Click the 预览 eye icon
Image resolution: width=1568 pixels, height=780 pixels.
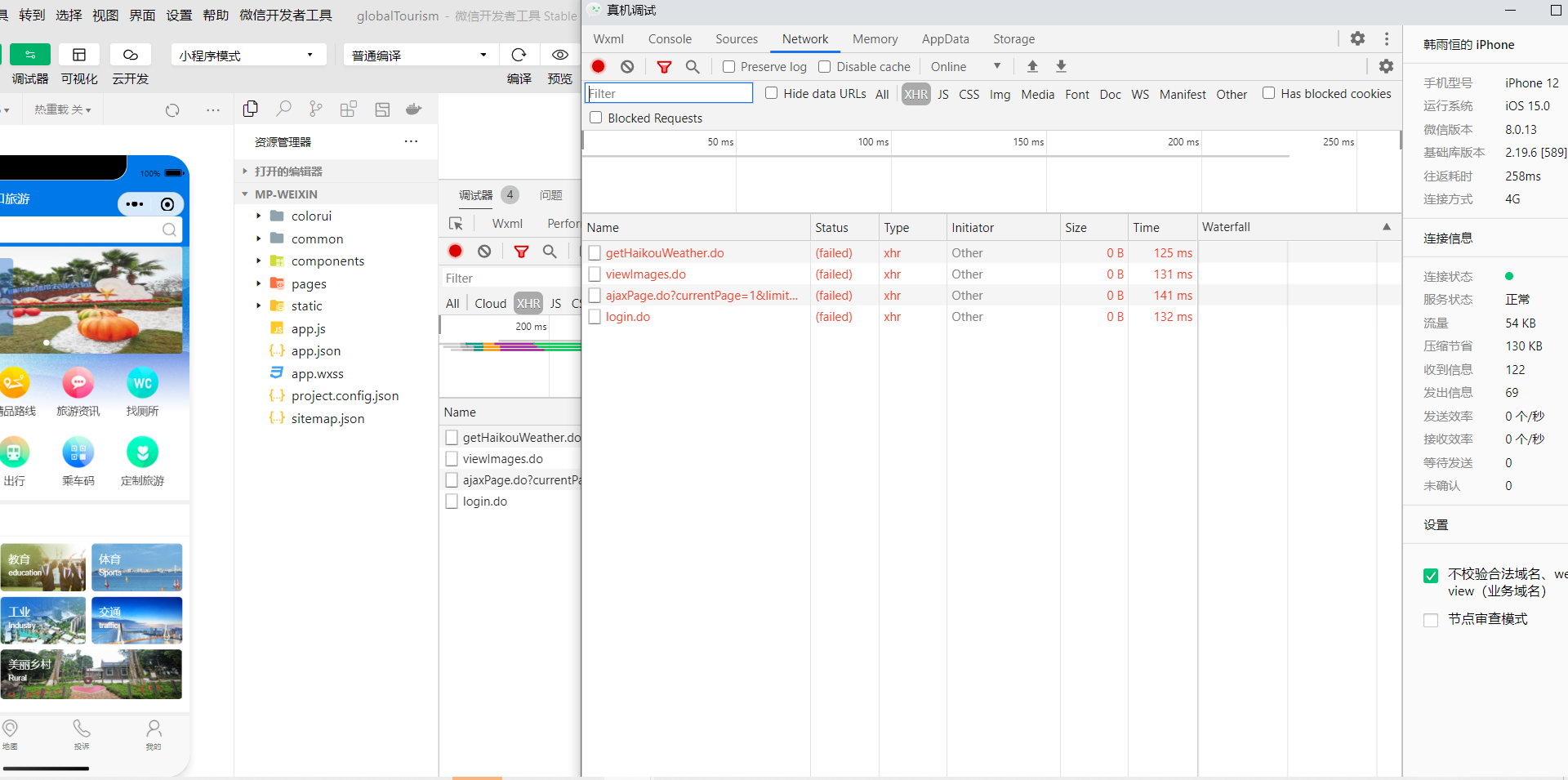560,55
